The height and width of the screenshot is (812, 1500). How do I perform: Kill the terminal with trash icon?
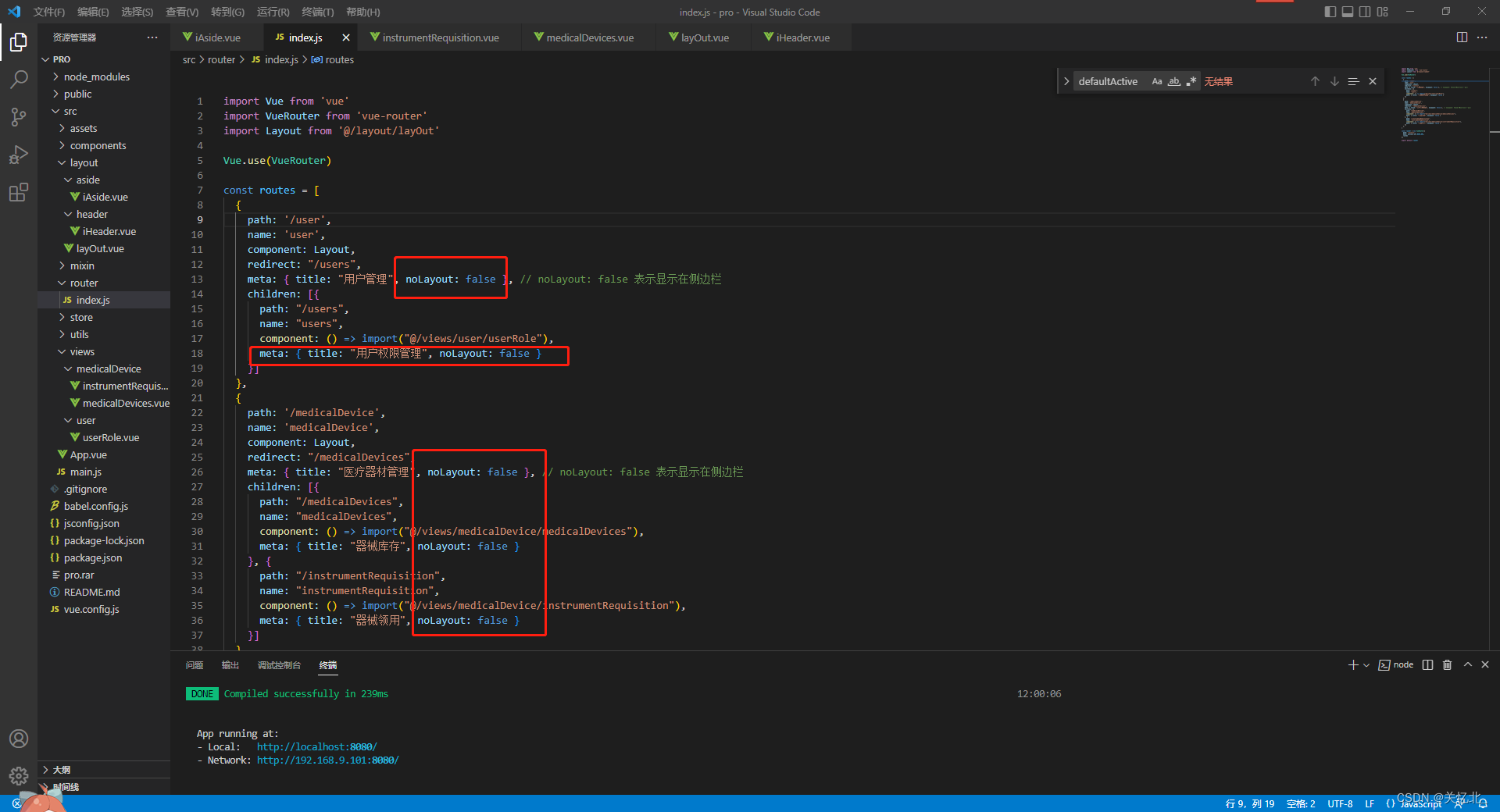tap(1447, 664)
